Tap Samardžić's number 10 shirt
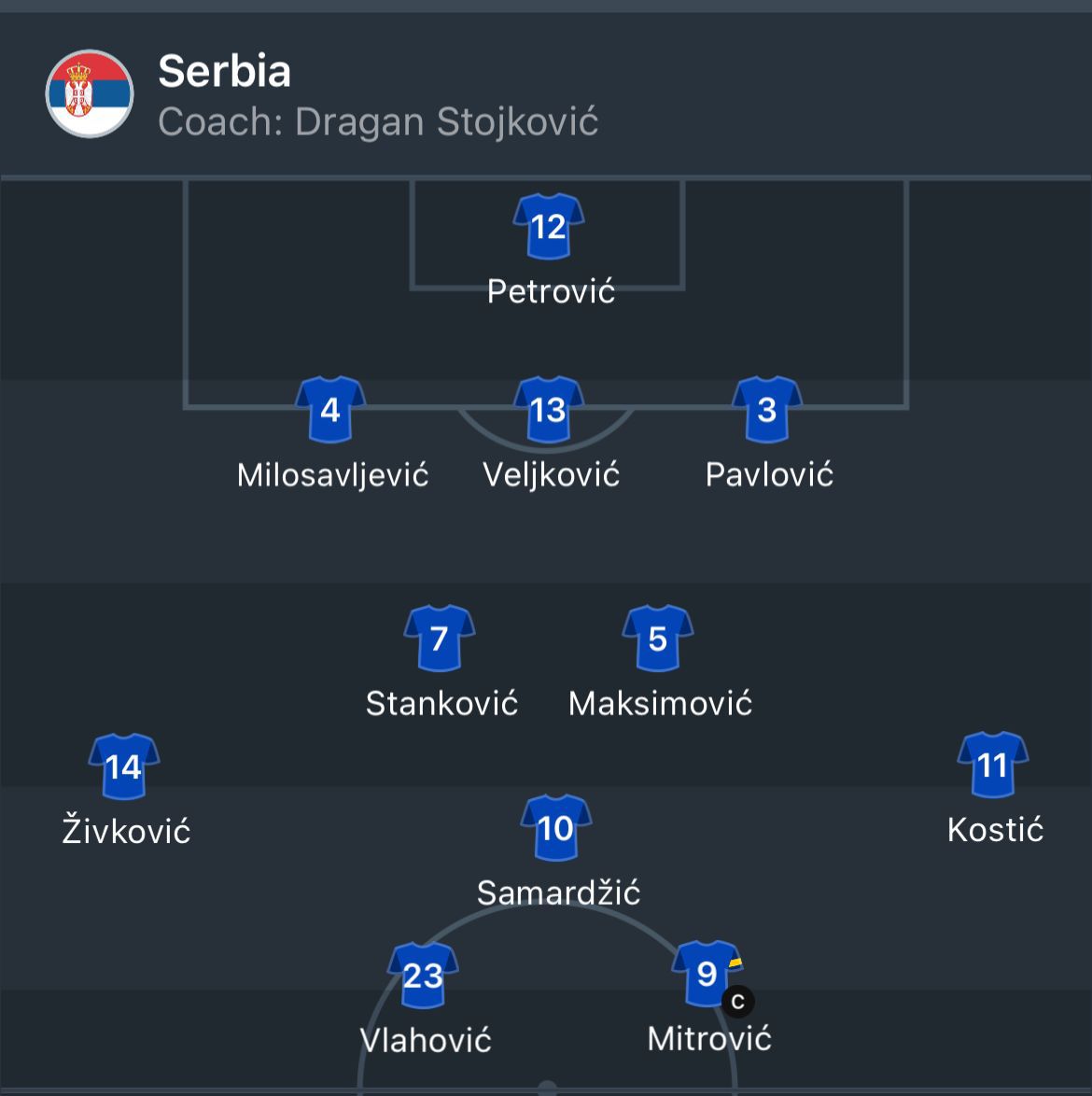Image resolution: width=1092 pixels, height=1096 pixels. pyautogui.click(x=556, y=828)
